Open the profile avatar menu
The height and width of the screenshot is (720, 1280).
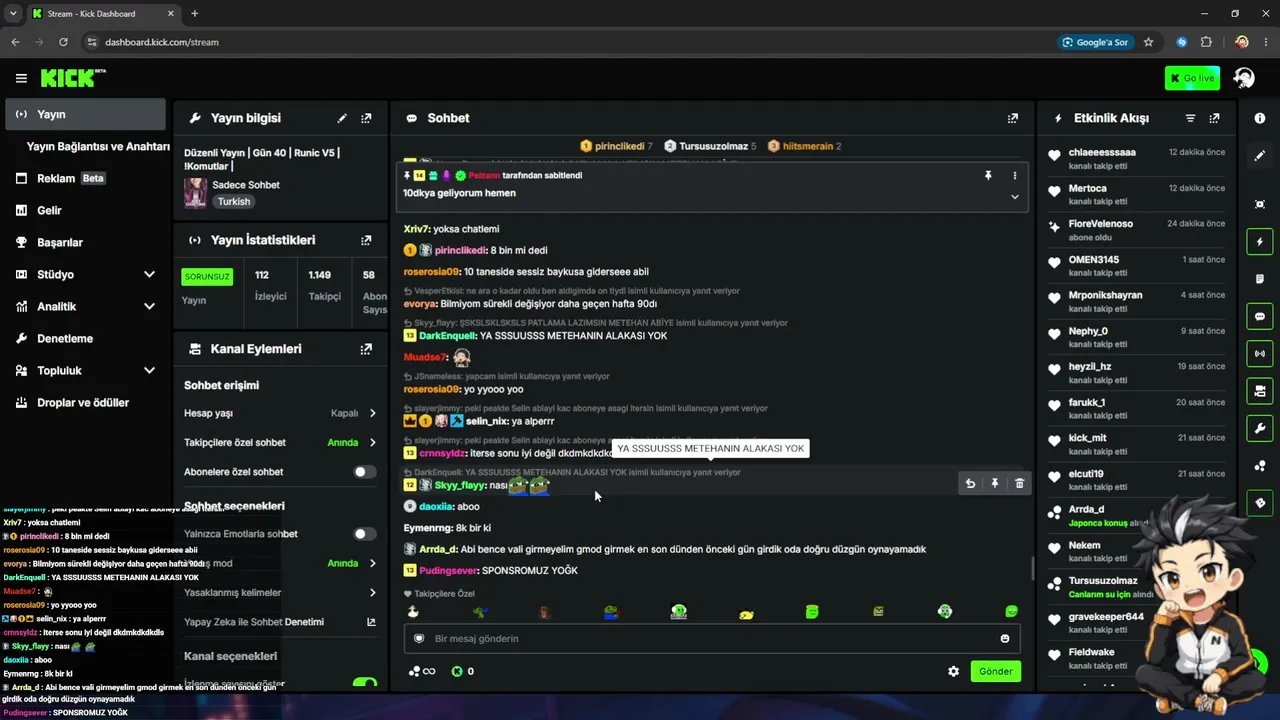point(1244,78)
